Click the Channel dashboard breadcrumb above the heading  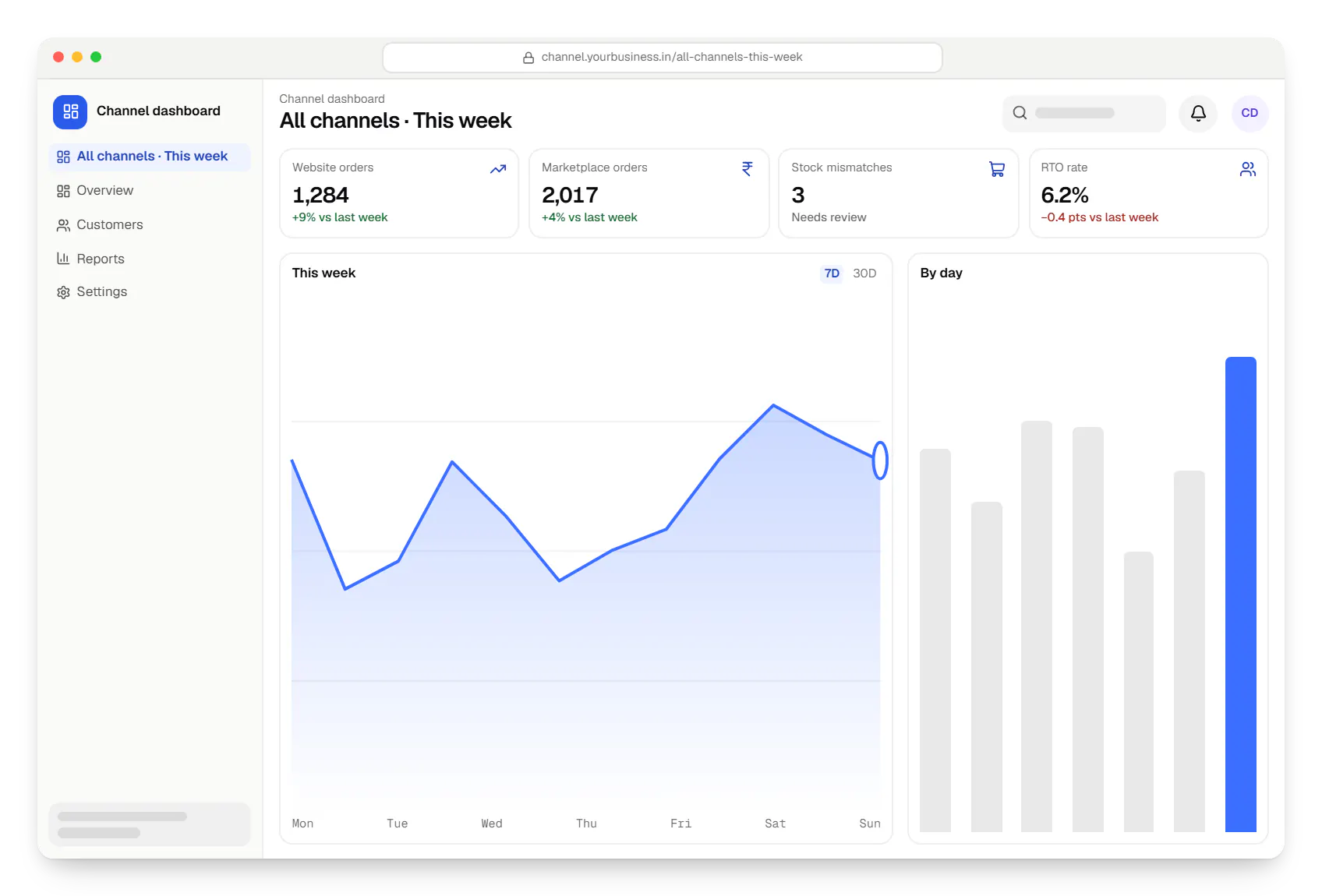coord(332,99)
